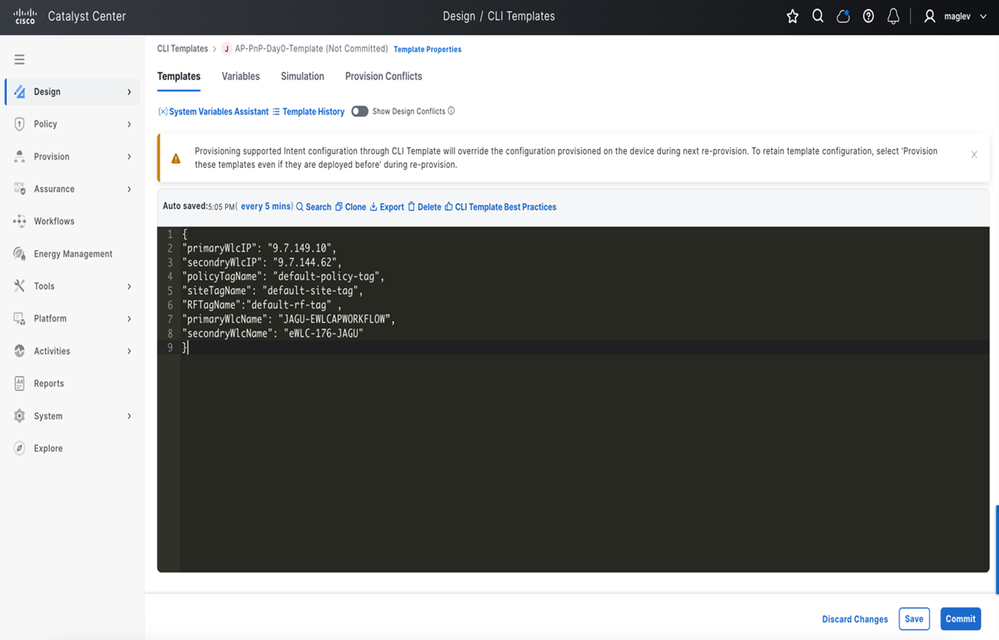Expand the Design menu chevron
Image resolution: width=999 pixels, height=640 pixels.
(129, 92)
